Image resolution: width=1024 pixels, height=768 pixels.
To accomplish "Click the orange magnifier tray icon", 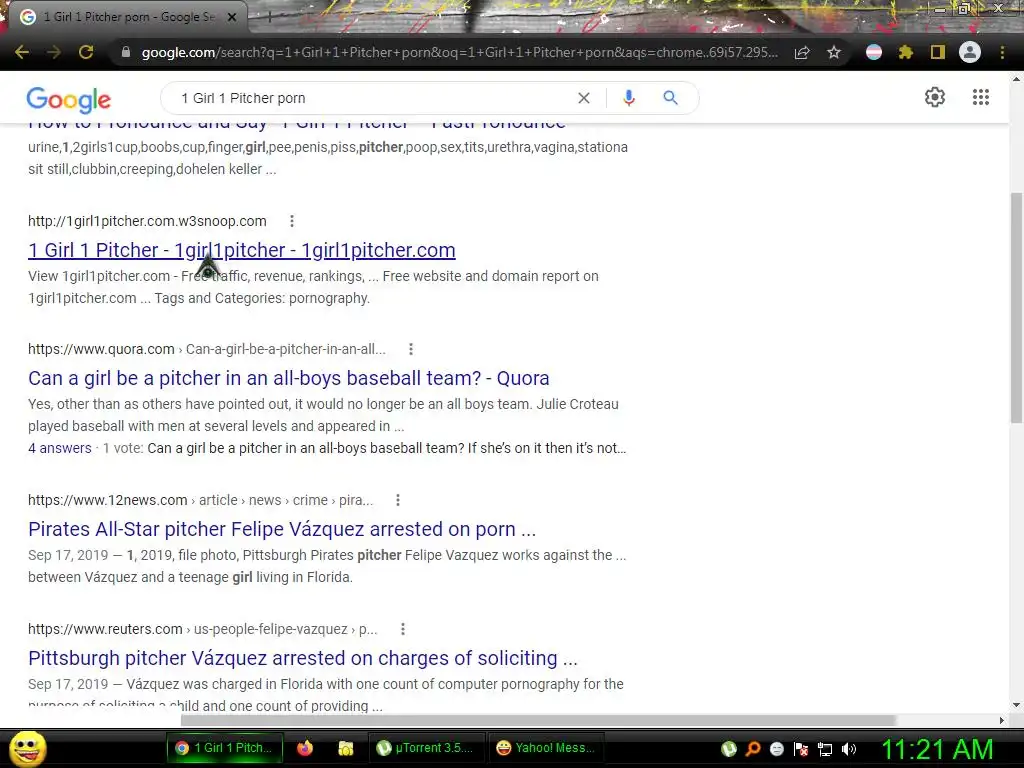I will [x=753, y=749].
